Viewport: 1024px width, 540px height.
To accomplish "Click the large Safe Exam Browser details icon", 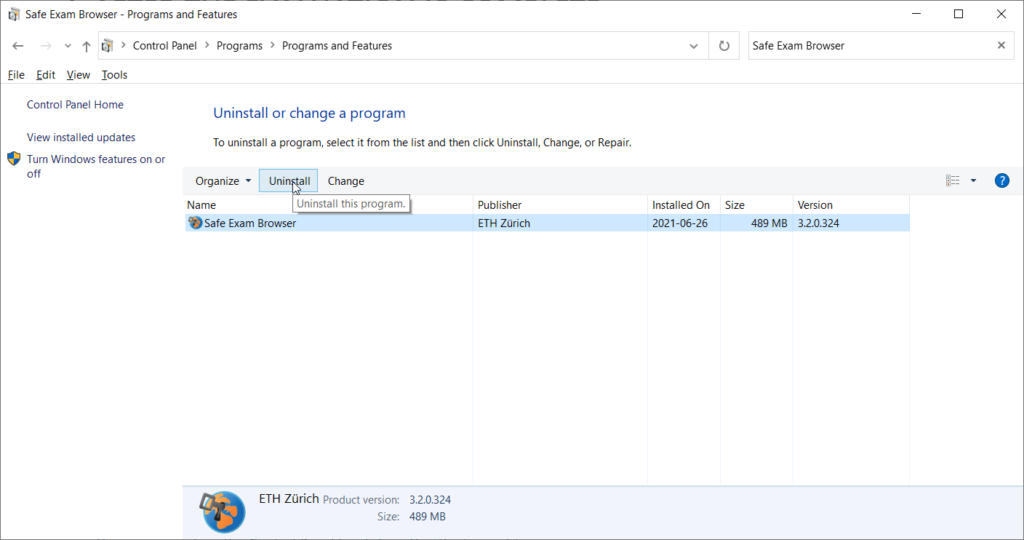I will (x=221, y=509).
